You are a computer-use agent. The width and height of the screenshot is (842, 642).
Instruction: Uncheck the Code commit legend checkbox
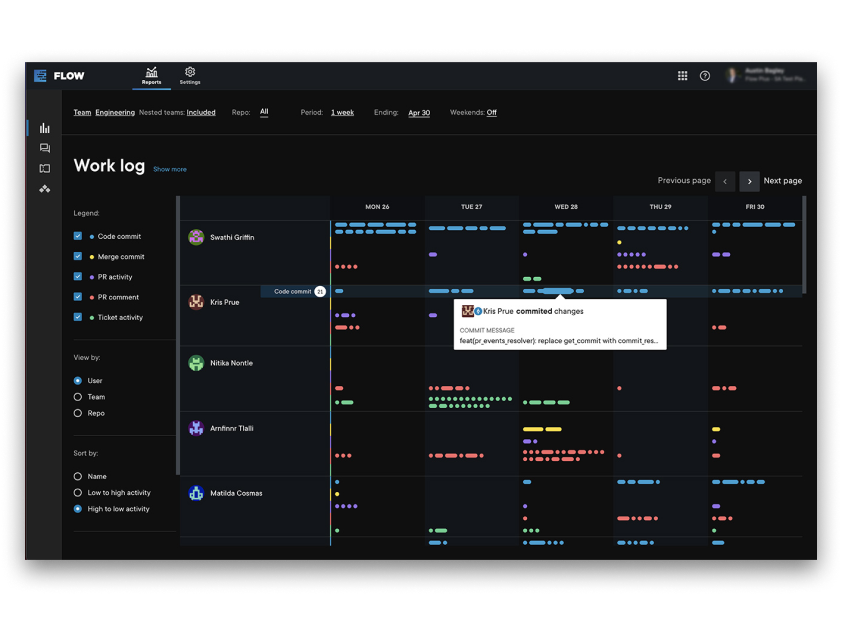coord(78,237)
